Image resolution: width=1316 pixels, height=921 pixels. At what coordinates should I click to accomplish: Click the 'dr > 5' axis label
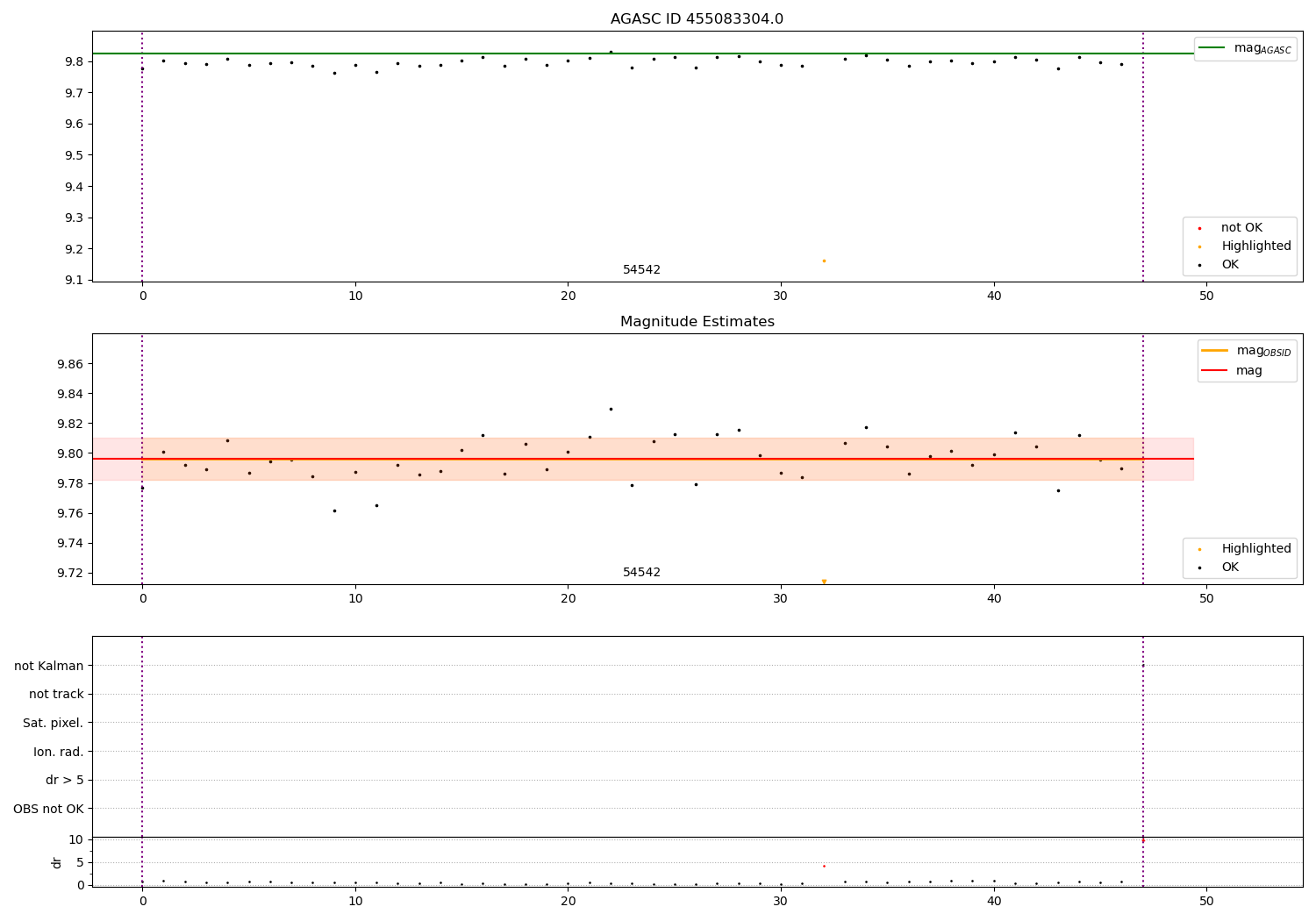[65, 780]
